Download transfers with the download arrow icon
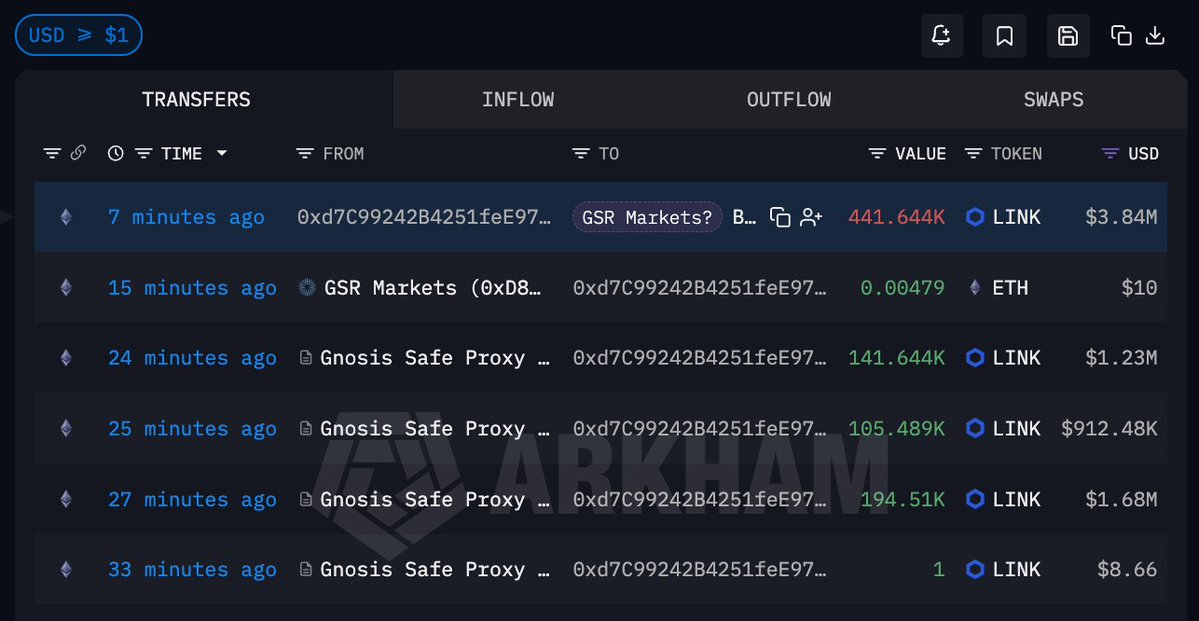The image size is (1199, 621). coord(1155,35)
